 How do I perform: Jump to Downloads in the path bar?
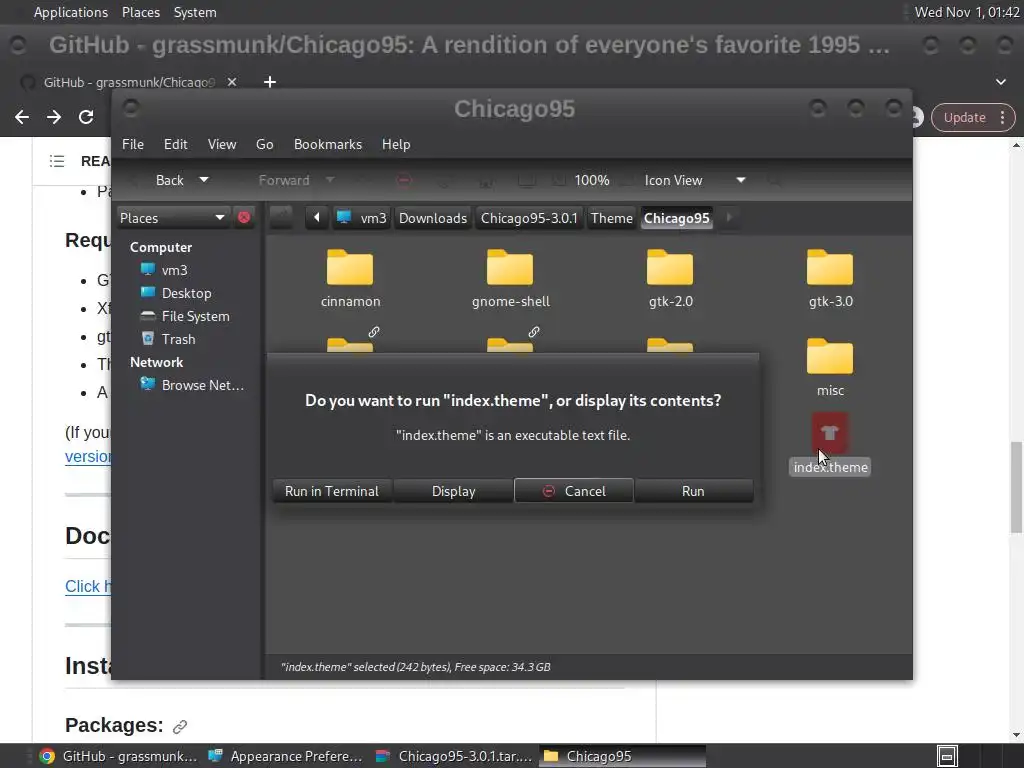433,218
